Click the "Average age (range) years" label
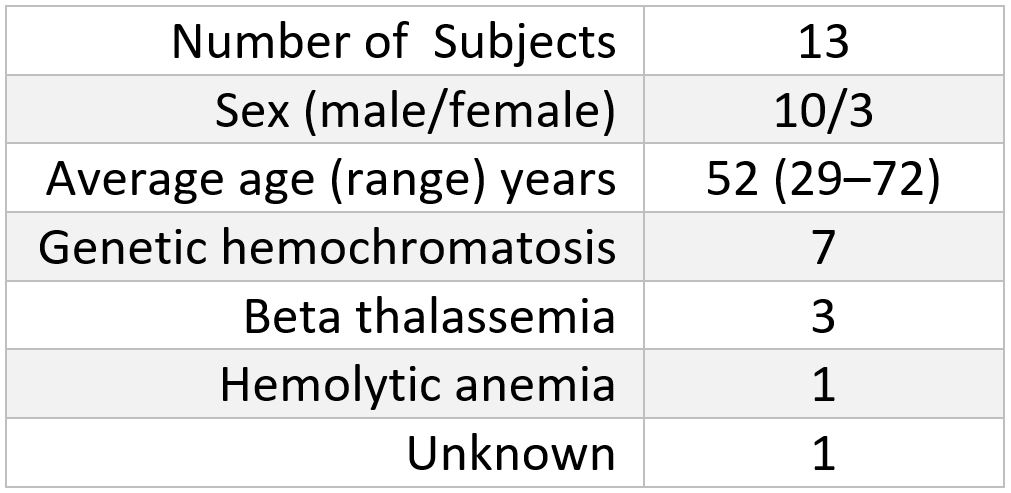This screenshot has height=493, width=1011. click(331, 179)
